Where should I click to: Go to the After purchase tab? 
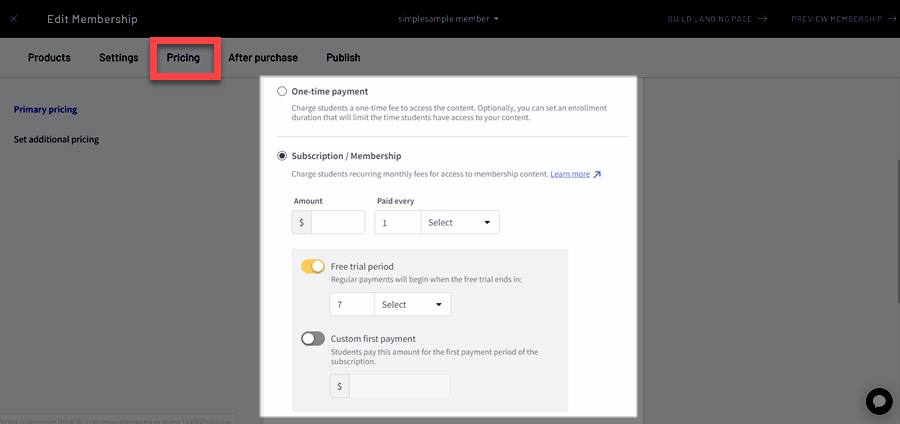263,58
